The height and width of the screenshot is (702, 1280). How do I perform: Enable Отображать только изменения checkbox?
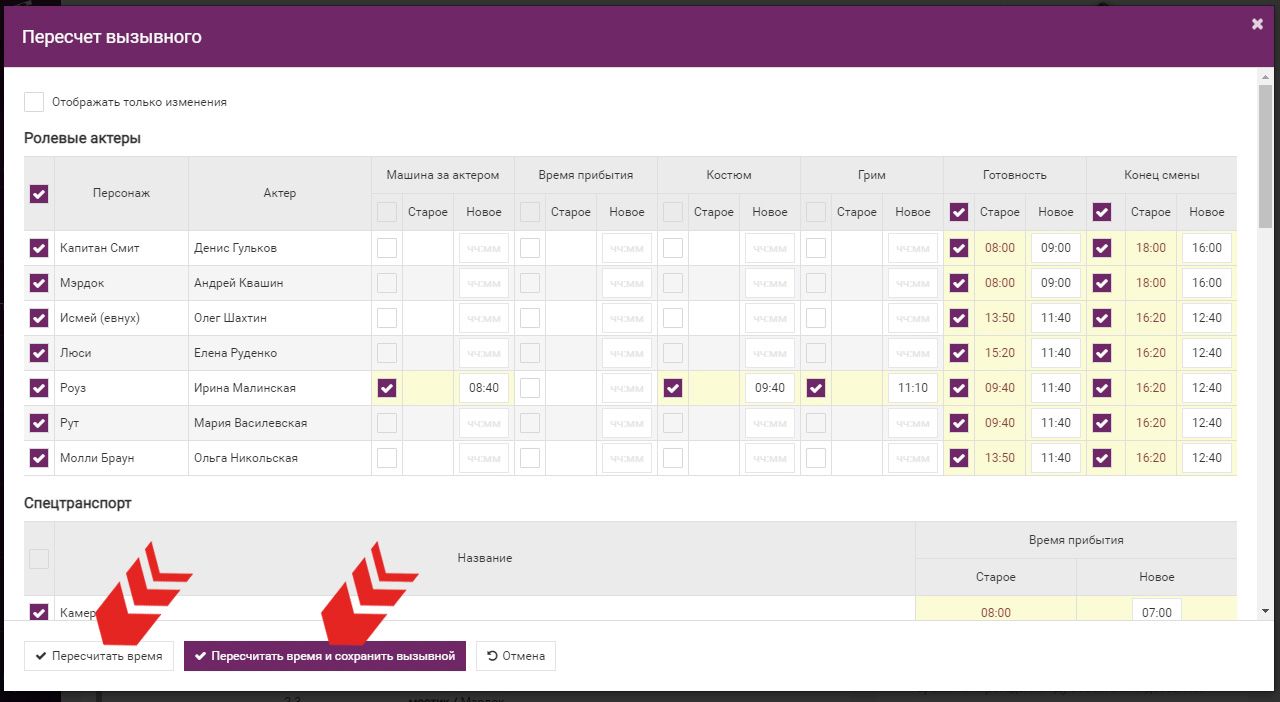tap(35, 102)
